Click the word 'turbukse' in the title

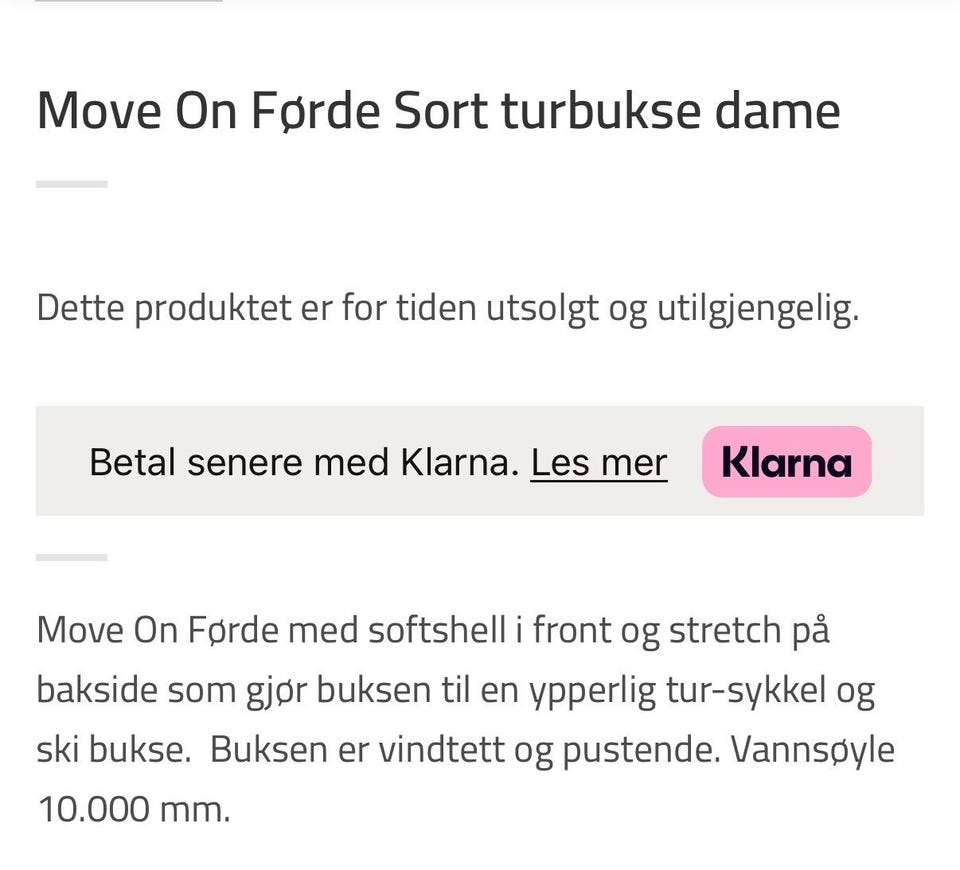point(601,111)
